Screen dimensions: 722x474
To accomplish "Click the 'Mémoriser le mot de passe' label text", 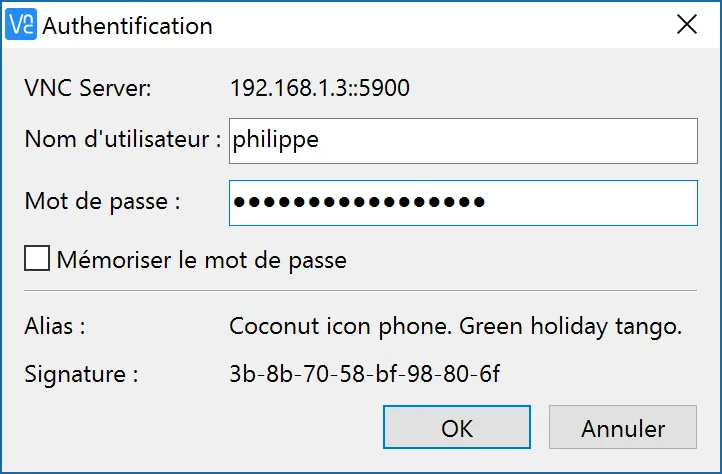I will (x=202, y=260).
